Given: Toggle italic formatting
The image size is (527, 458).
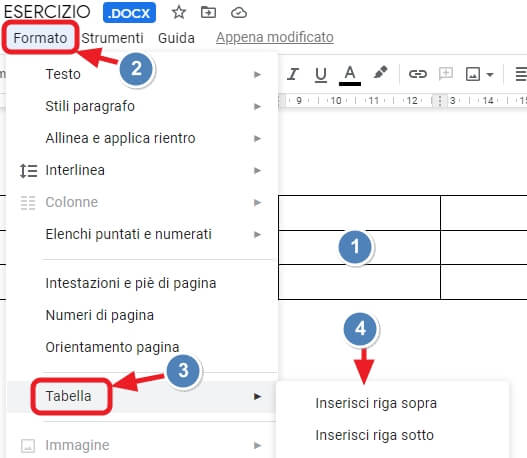Looking at the screenshot, I should (x=293, y=74).
